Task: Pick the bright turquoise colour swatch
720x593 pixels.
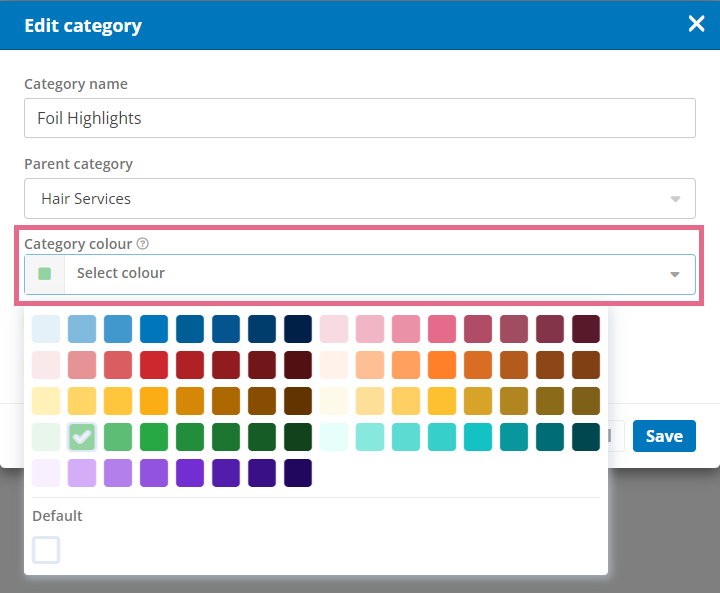Action: [x=478, y=437]
